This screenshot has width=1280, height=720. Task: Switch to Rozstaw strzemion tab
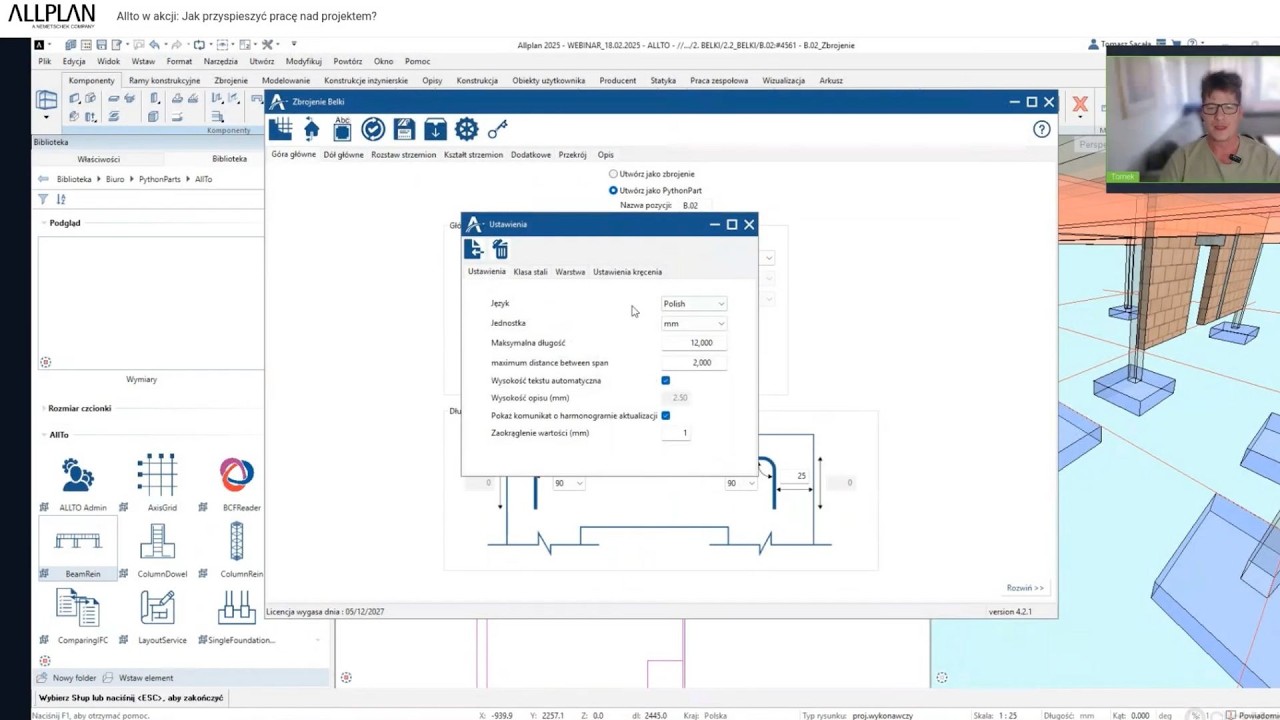(404, 155)
